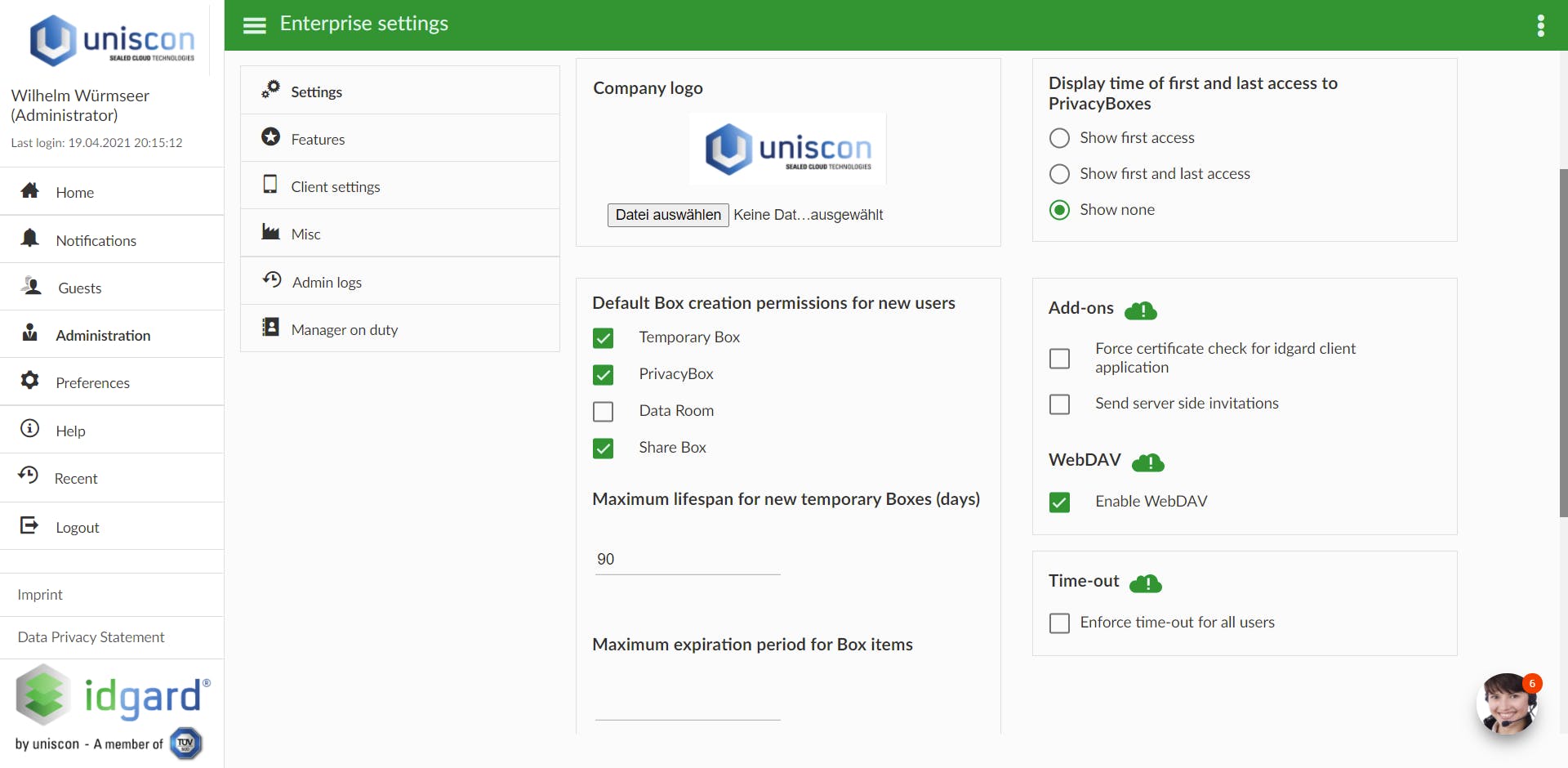1568x768 pixels.
Task: Click the page vertical scrollbar
Action: (1563, 343)
